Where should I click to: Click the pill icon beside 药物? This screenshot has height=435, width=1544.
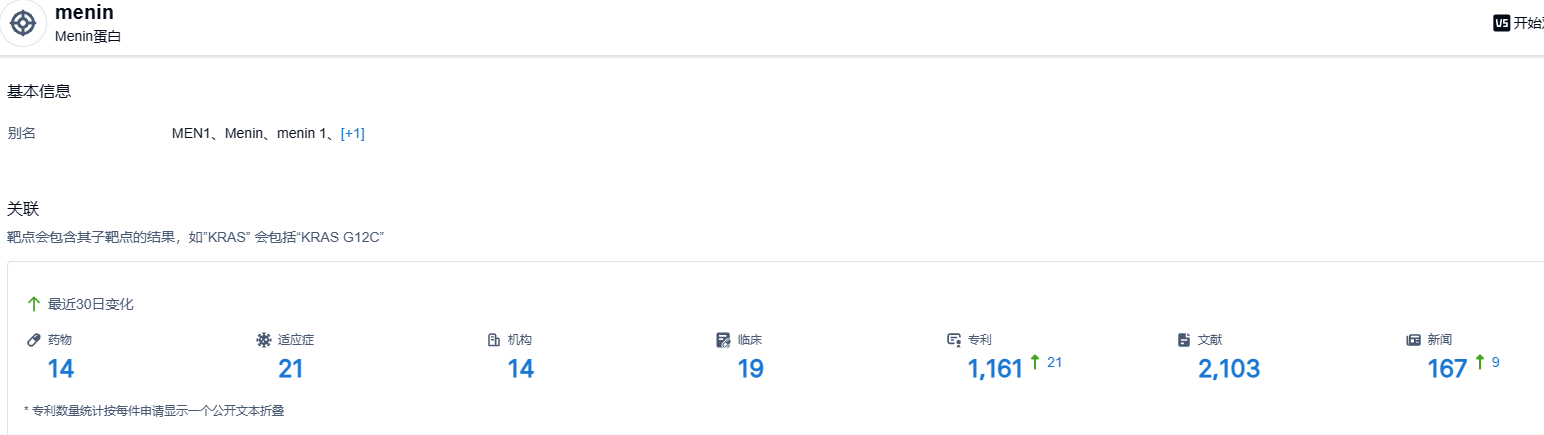coord(34,340)
